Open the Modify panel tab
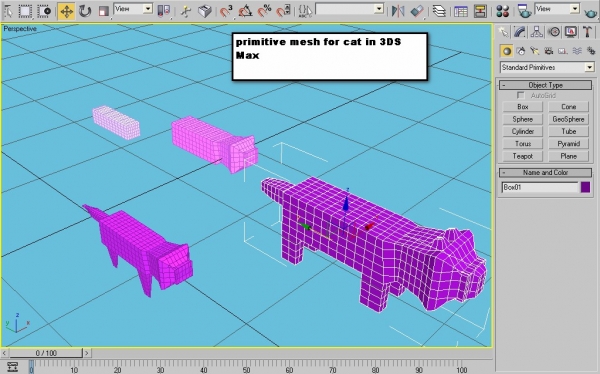 (519, 32)
